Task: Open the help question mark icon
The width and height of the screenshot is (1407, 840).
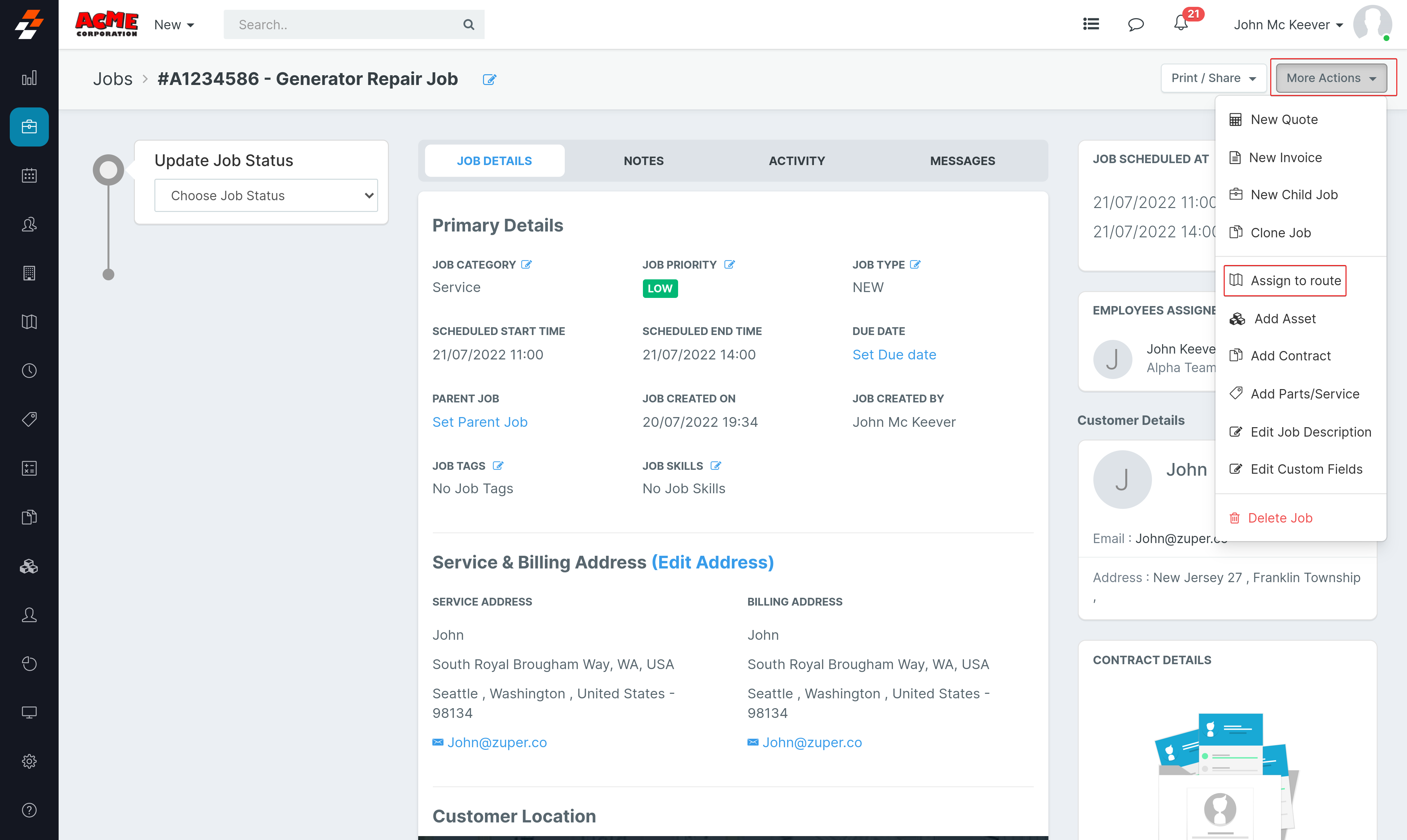Action: click(x=29, y=809)
